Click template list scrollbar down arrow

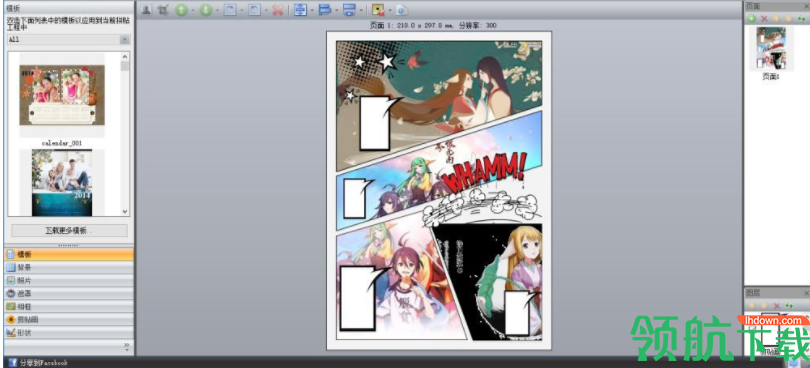point(125,211)
